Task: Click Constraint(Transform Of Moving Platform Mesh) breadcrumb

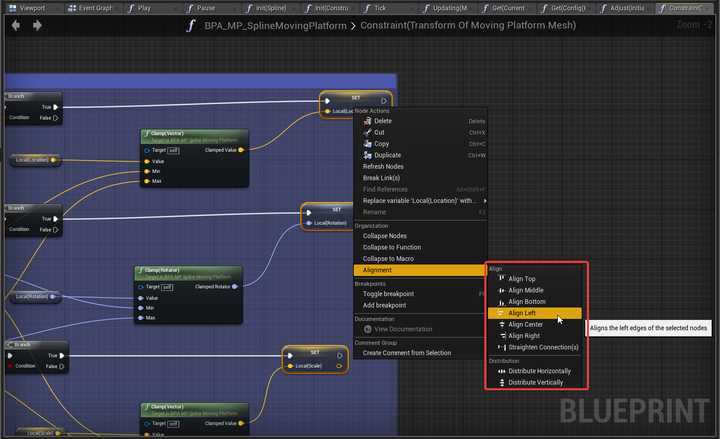Action: click(x=468, y=26)
